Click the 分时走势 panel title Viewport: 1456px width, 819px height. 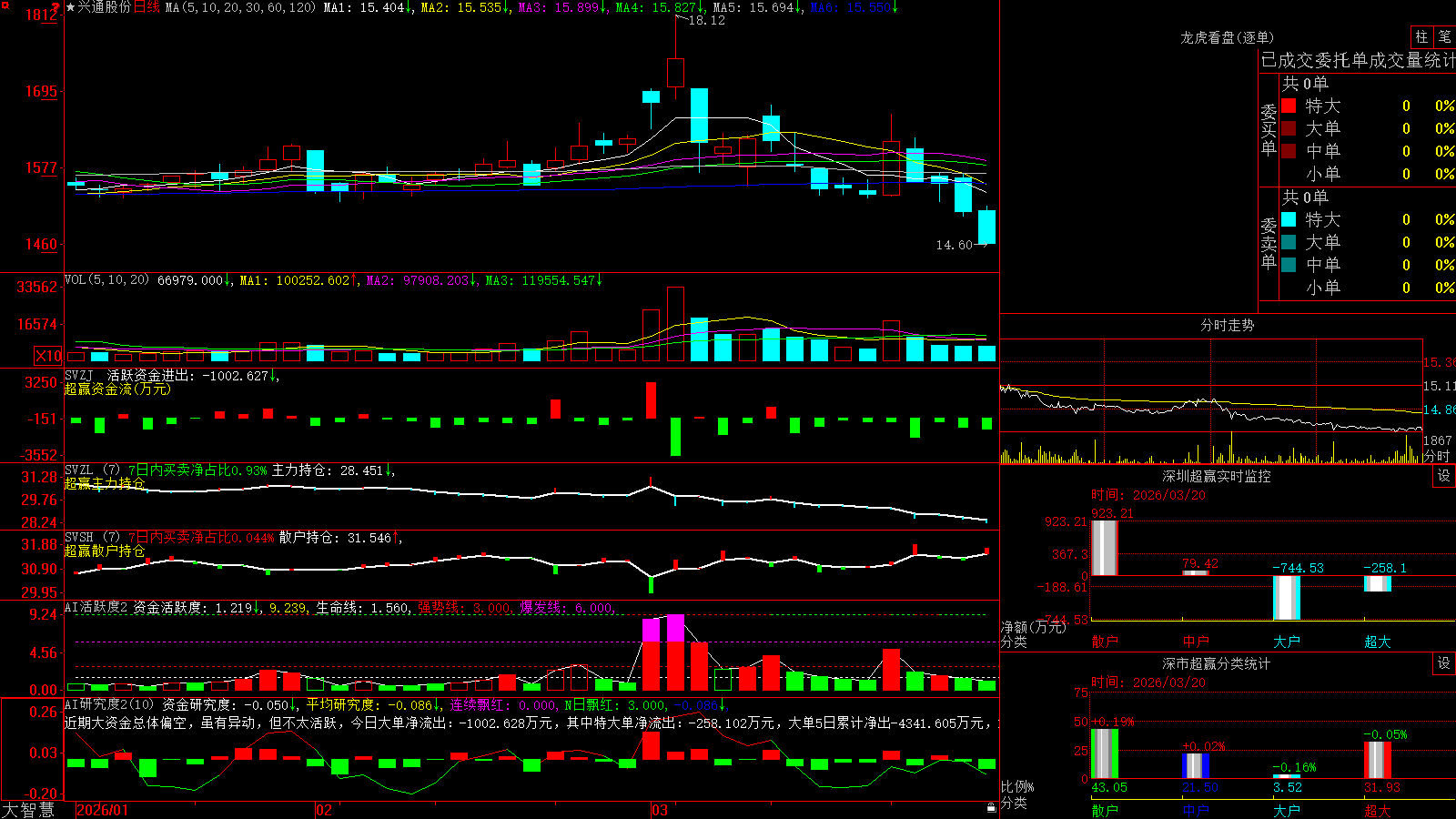pos(1227,325)
